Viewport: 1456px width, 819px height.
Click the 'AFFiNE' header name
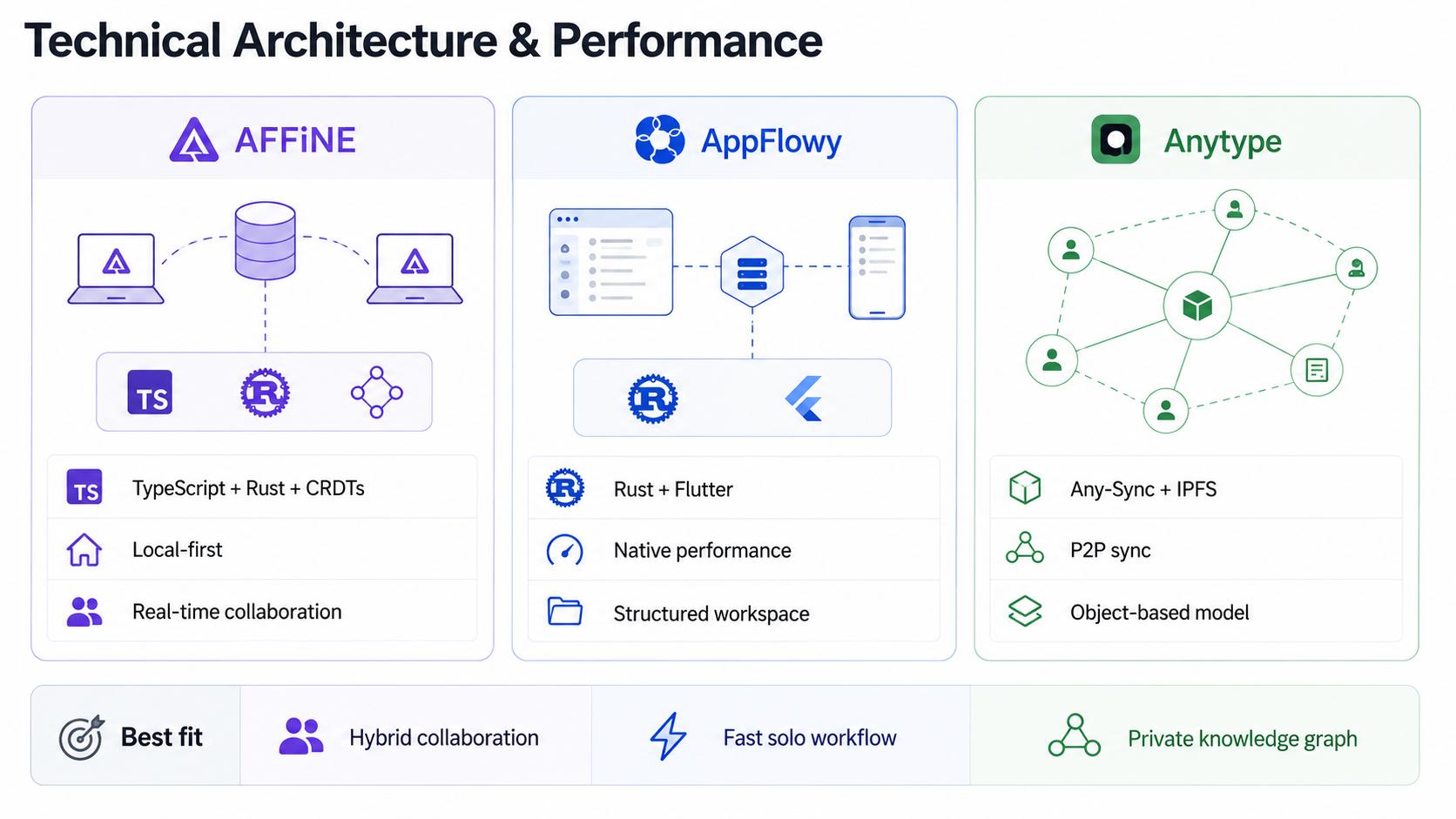point(295,140)
